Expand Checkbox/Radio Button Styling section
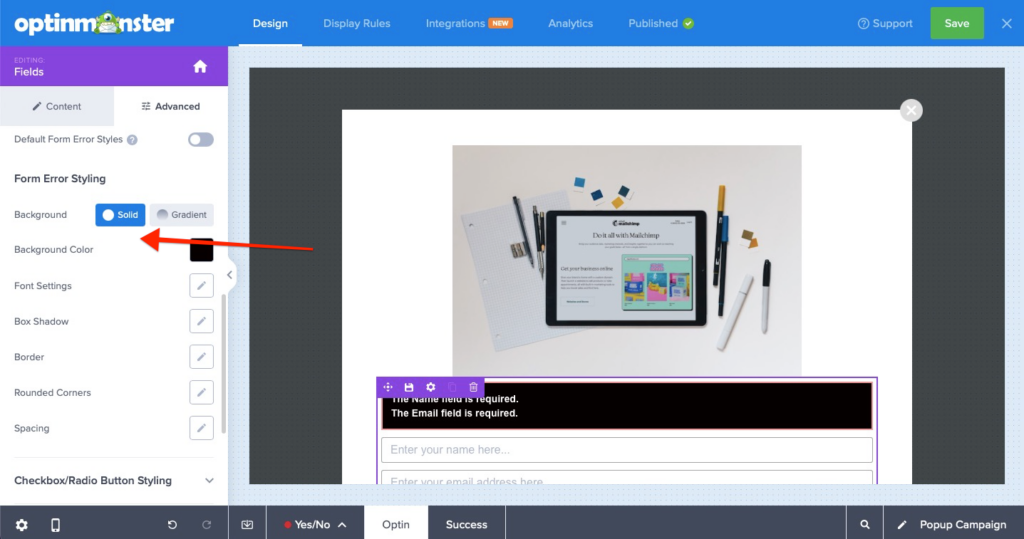 (114, 480)
